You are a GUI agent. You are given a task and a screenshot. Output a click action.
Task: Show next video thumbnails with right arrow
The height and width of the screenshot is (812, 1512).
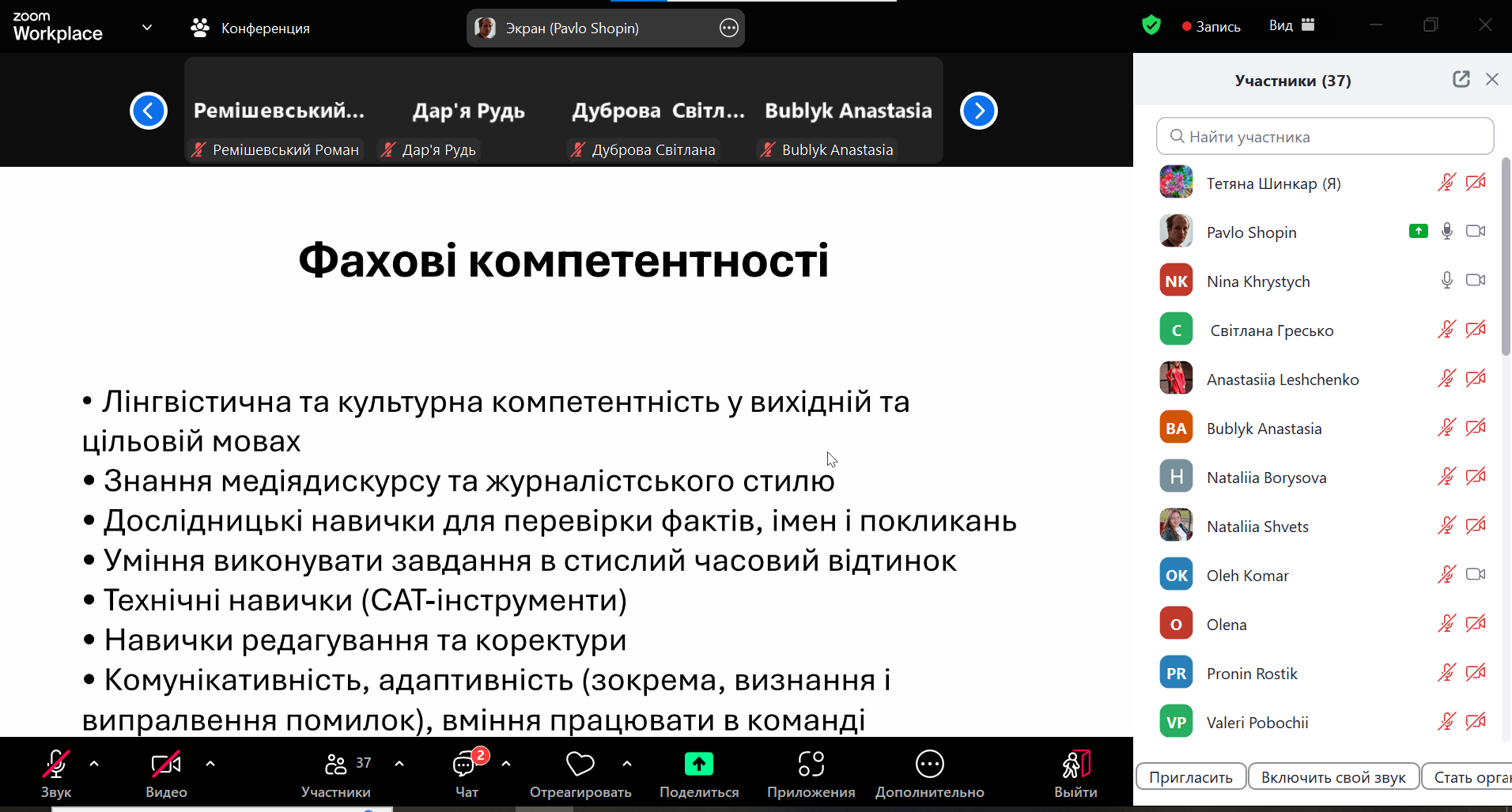tap(979, 111)
